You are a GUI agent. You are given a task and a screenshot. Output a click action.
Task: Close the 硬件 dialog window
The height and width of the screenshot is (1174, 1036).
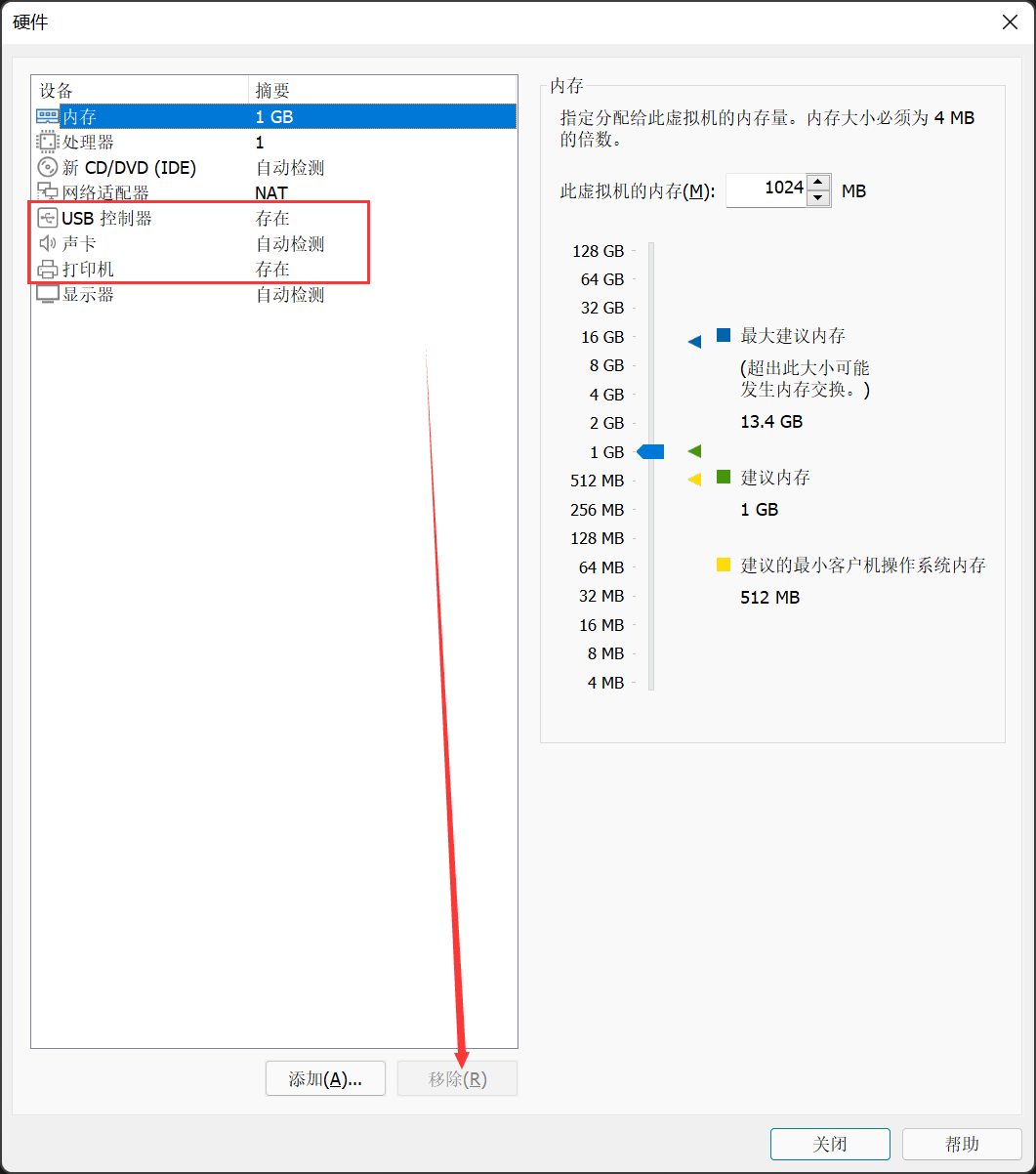coord(1011,21)
